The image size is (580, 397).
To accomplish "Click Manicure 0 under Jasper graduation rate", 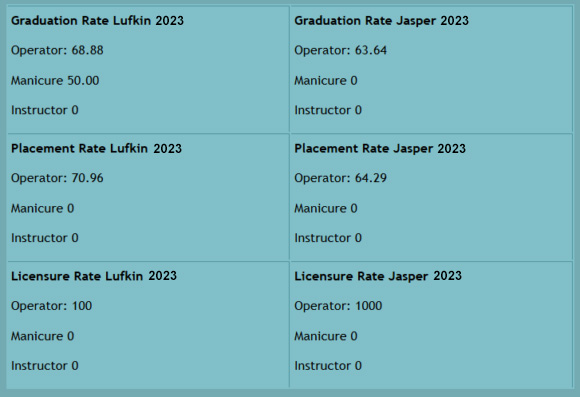I will pos(326,81).
